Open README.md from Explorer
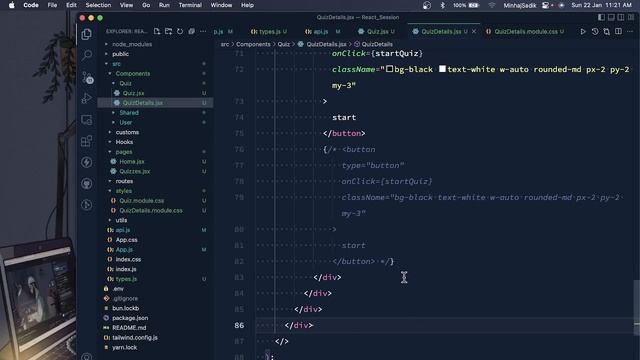 [x=129, y=328]
